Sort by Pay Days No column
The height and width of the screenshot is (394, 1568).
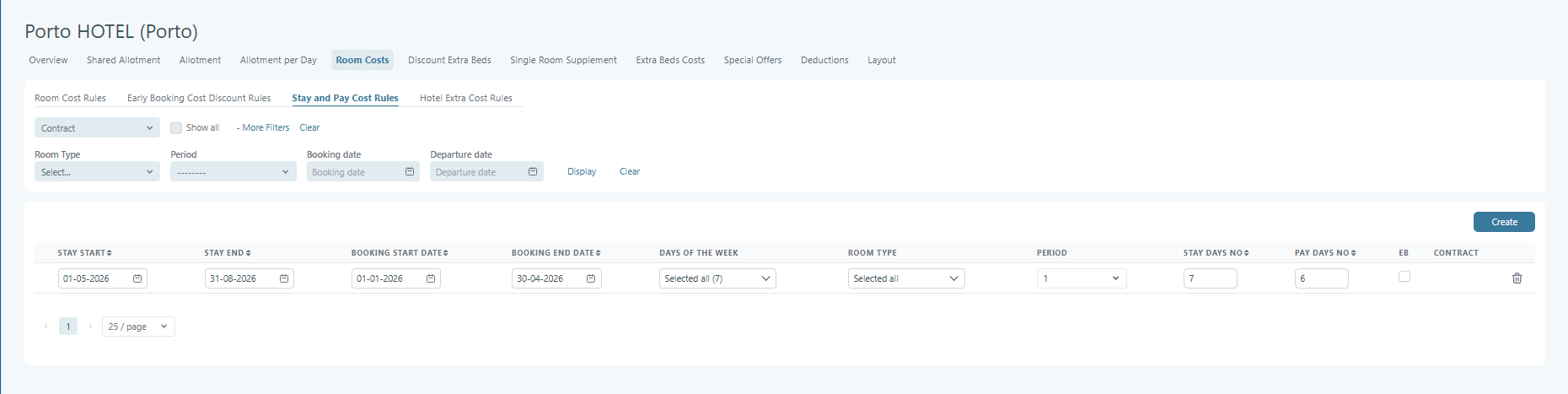(x=1353, y=253)
